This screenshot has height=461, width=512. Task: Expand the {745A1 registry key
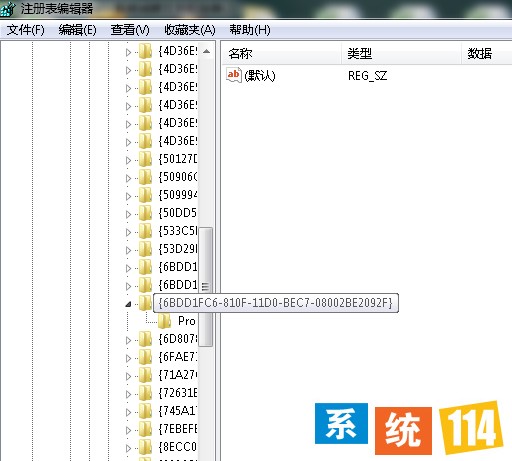coord(128,412)
